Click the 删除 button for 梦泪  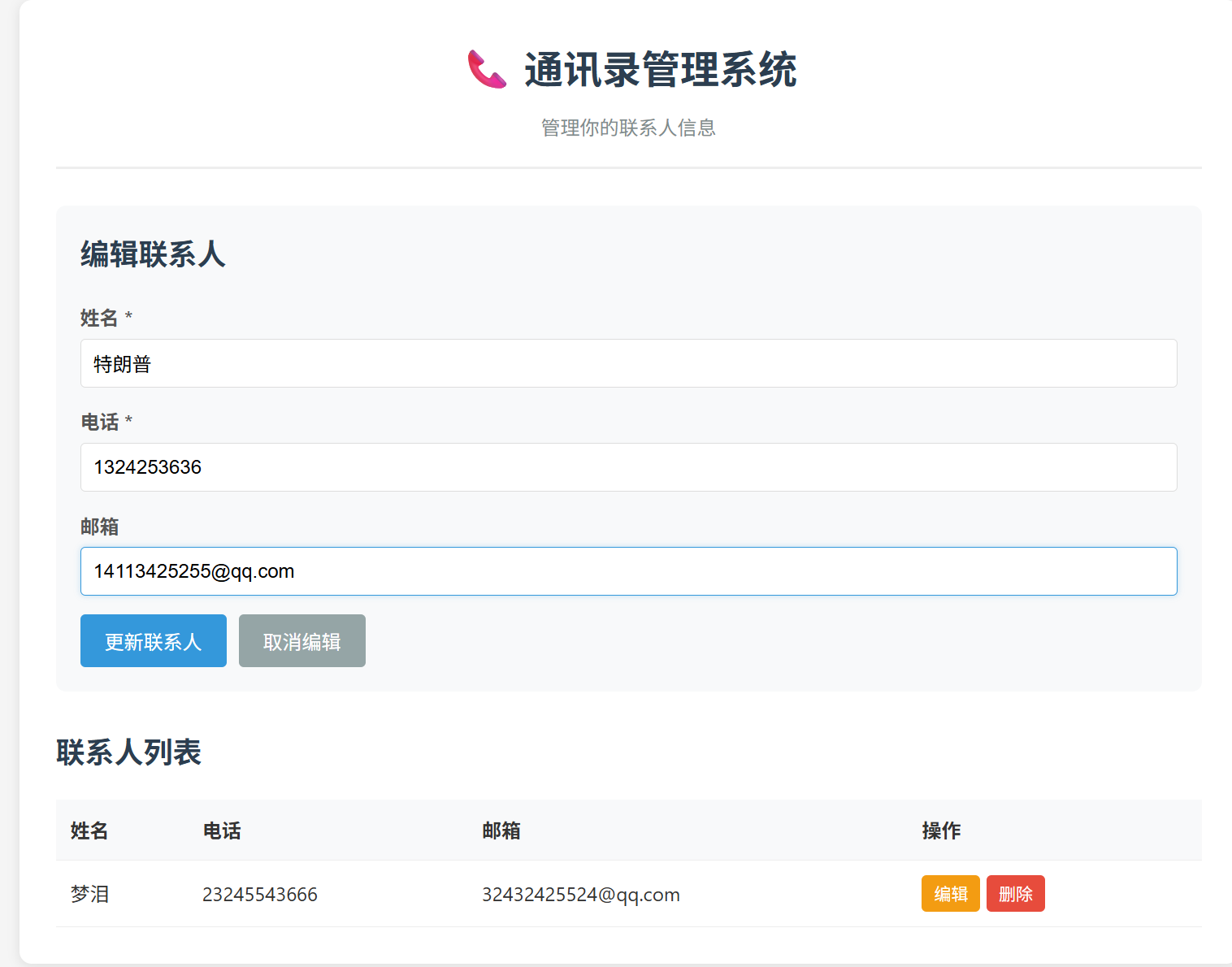[x=1015, y=893]
